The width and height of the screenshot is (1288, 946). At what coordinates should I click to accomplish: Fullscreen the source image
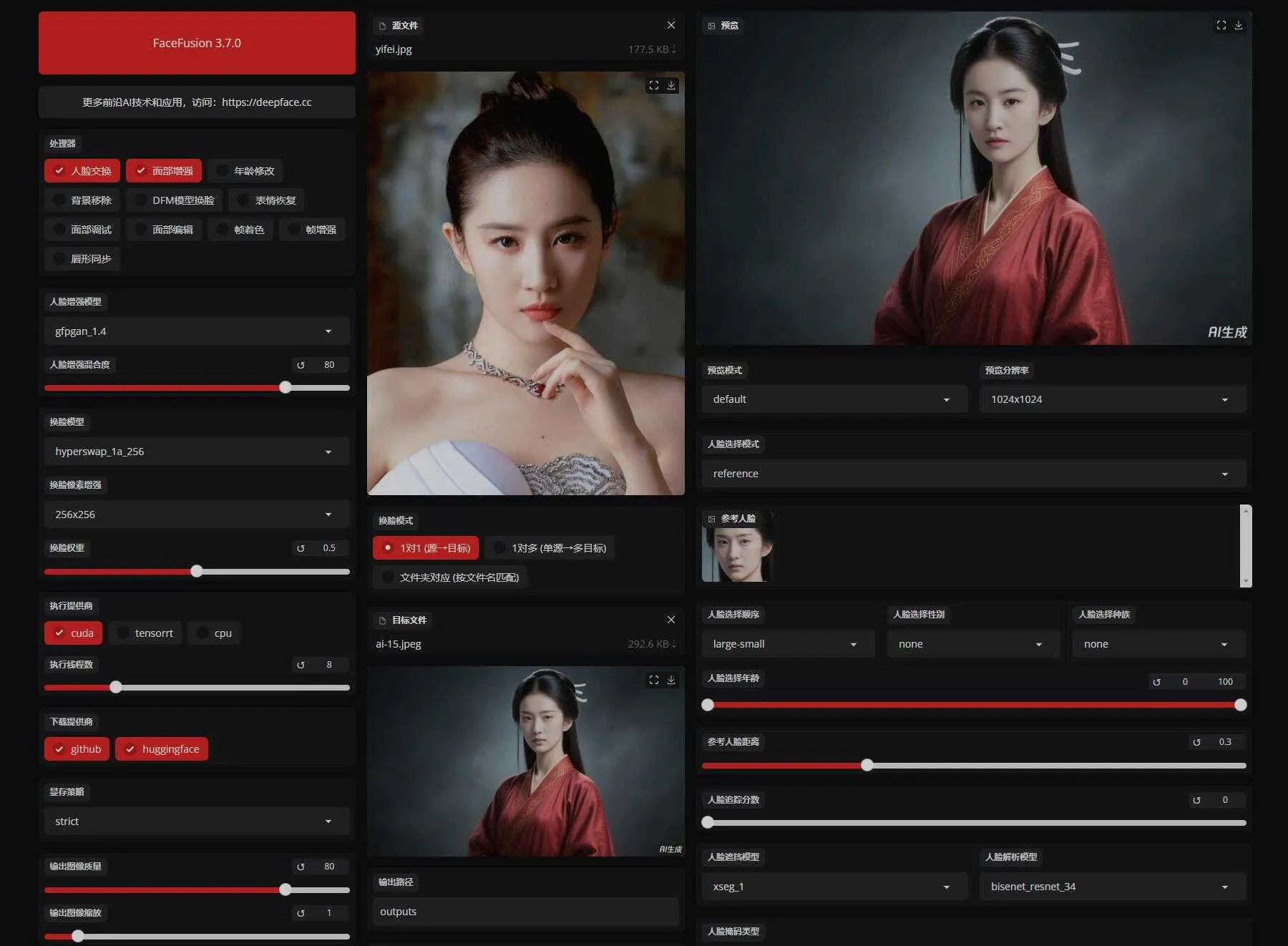click(x=653, y=85)
